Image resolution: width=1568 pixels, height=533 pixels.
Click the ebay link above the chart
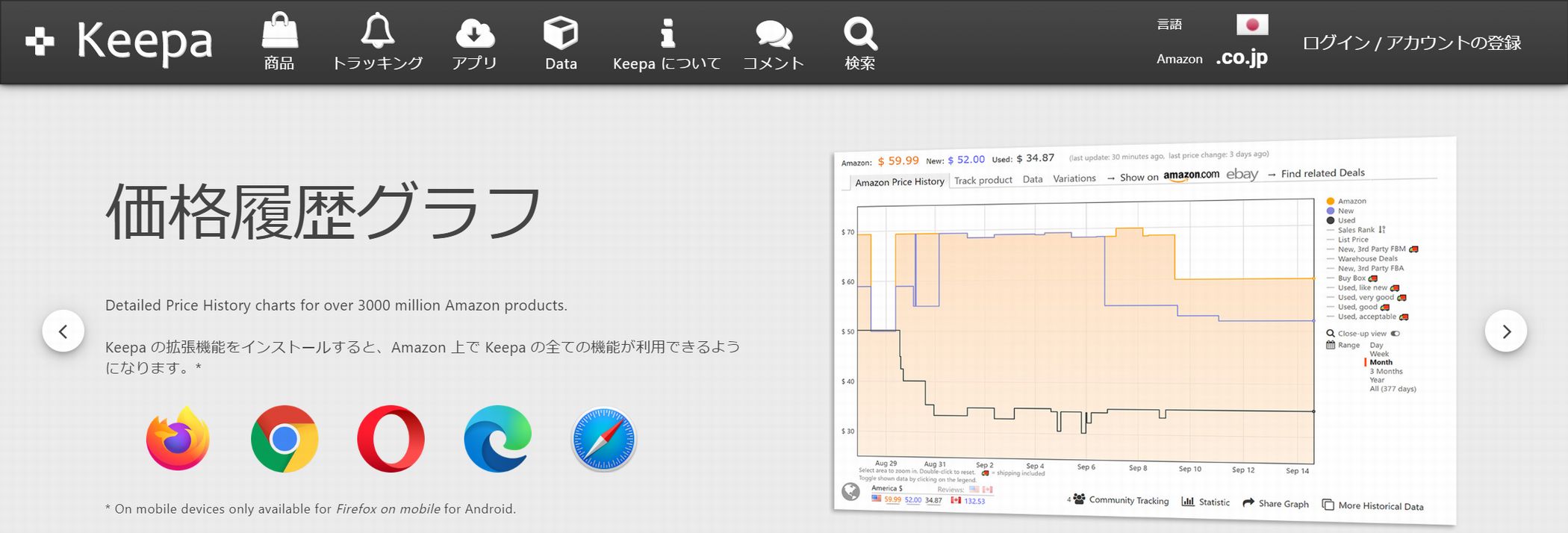pos(1242,174)
